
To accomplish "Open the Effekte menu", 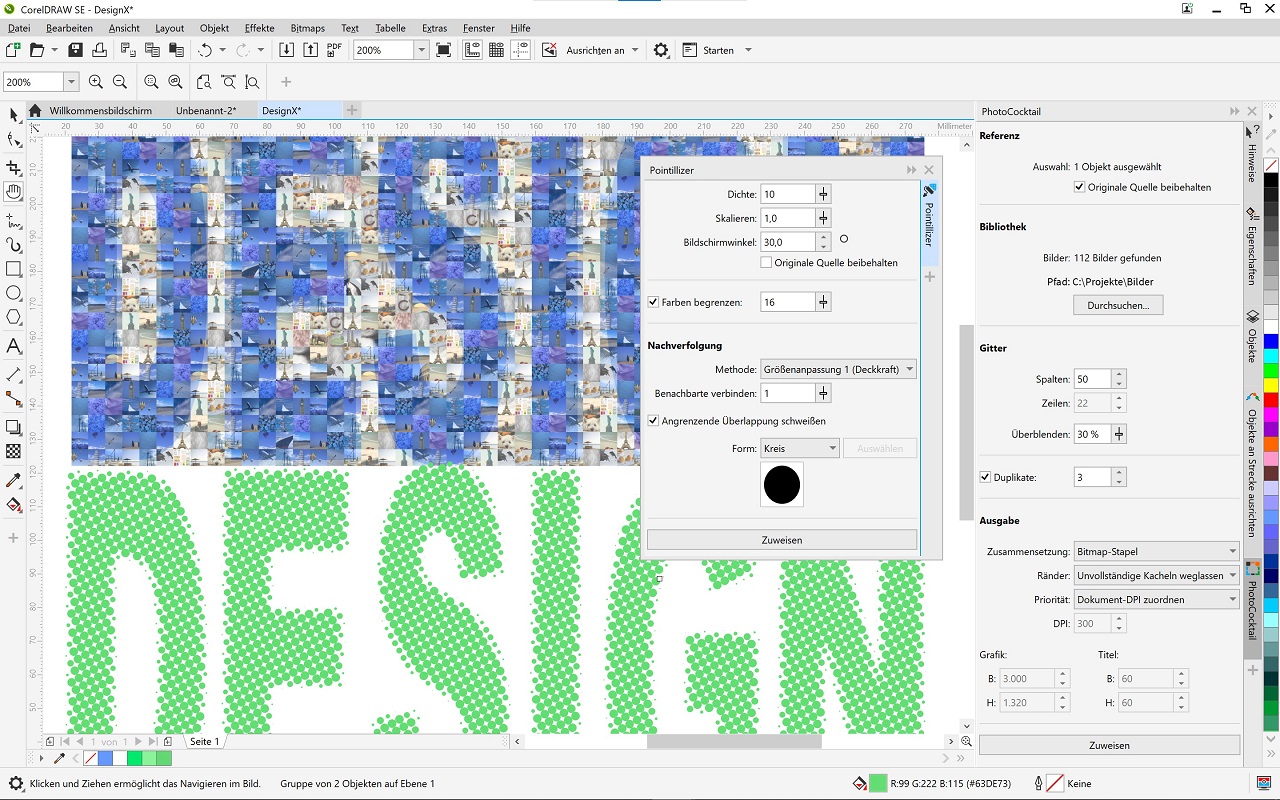I will pyautogui.click(x=259, y=28).
